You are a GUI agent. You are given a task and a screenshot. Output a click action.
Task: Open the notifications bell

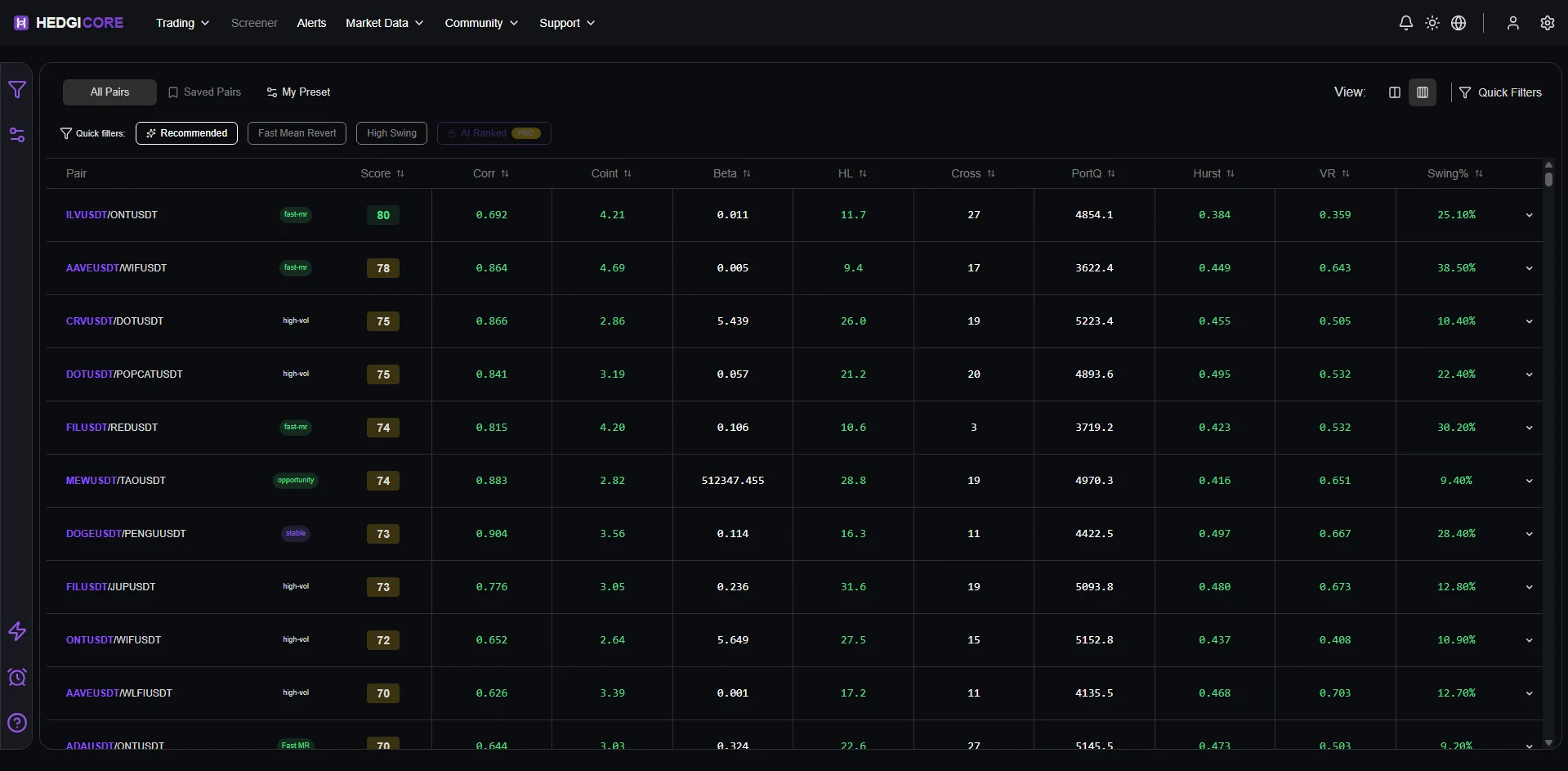1405,23
